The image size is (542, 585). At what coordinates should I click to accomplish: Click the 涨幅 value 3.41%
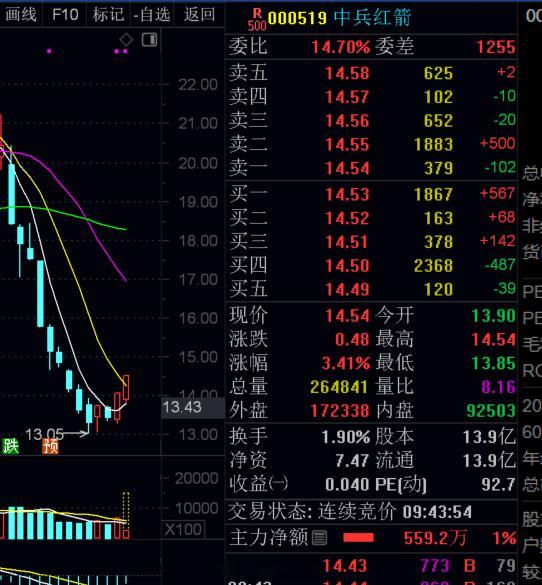(346, 363)
